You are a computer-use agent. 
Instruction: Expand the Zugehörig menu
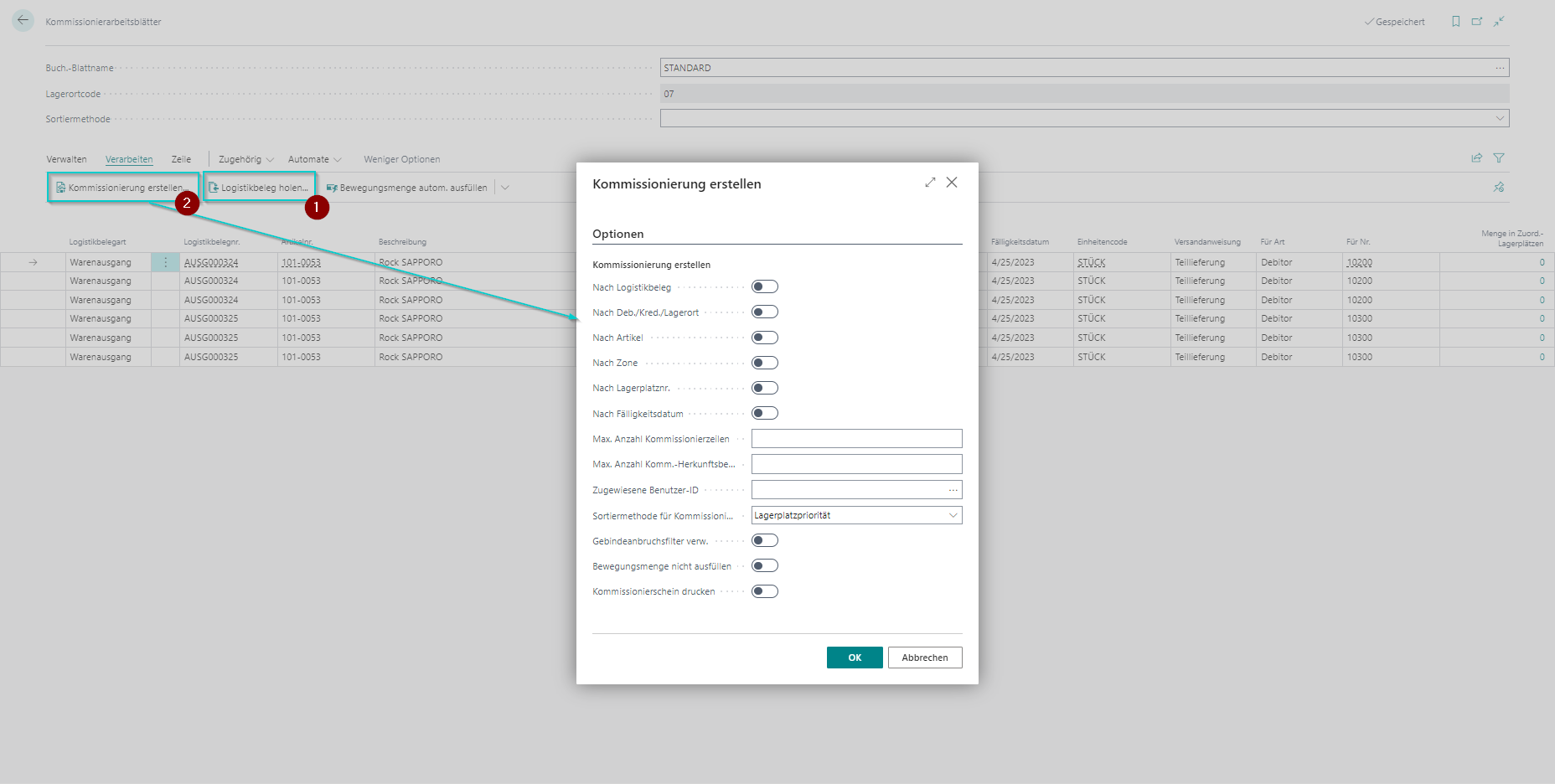pyautogui.click(x=245, y=159)
